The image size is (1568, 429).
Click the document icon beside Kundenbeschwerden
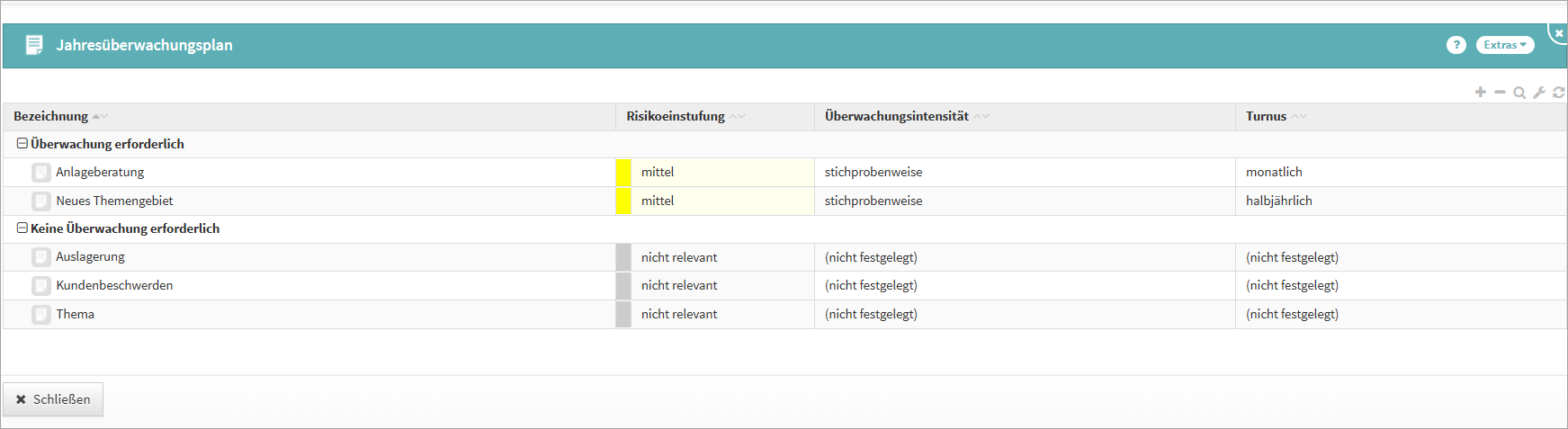(x=40, y=286)
